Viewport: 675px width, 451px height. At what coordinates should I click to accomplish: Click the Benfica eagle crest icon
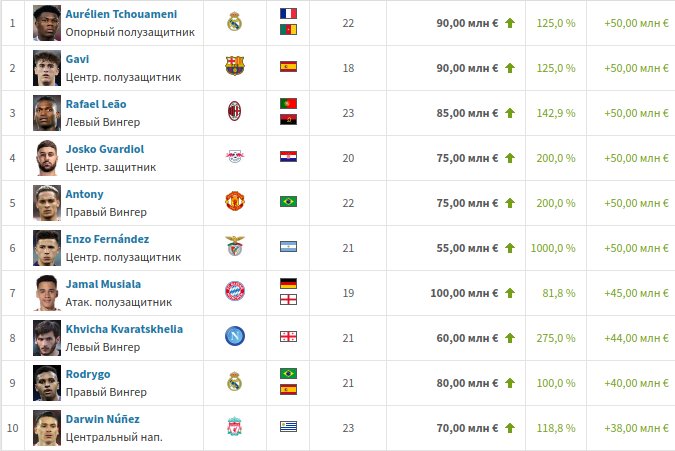pyautogui.click(x=235, y=246)
